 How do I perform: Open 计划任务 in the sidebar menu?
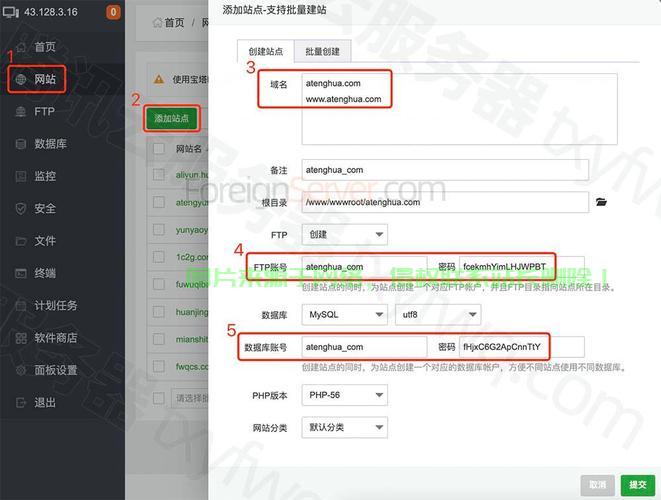tap(56, 305)
